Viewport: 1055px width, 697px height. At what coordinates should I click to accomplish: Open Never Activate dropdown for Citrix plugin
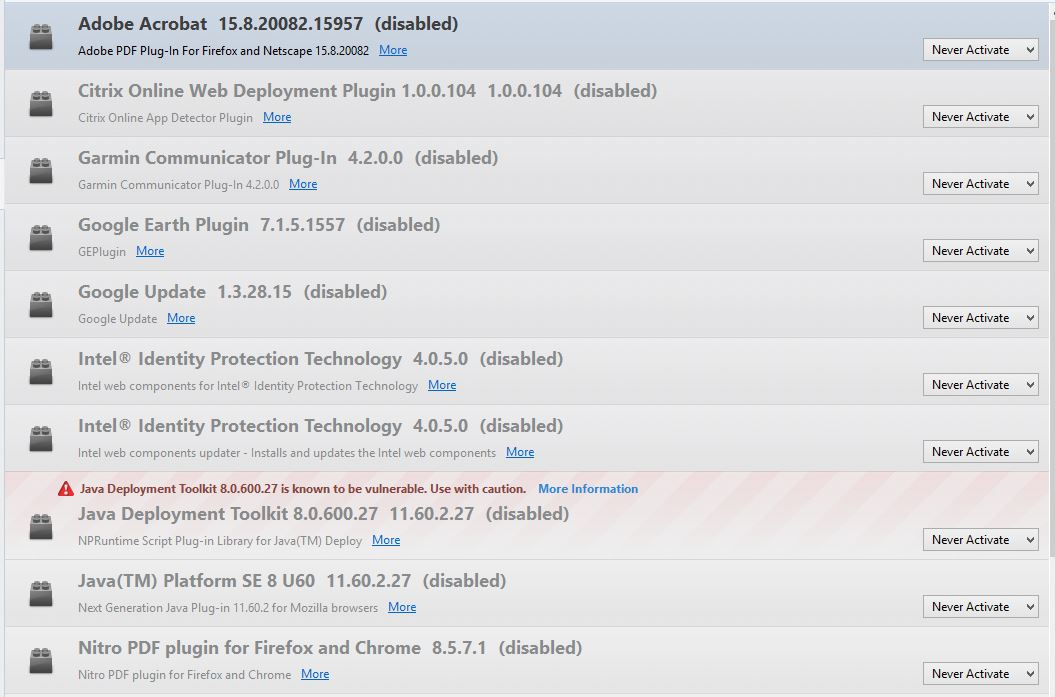(x=980, y=117)
